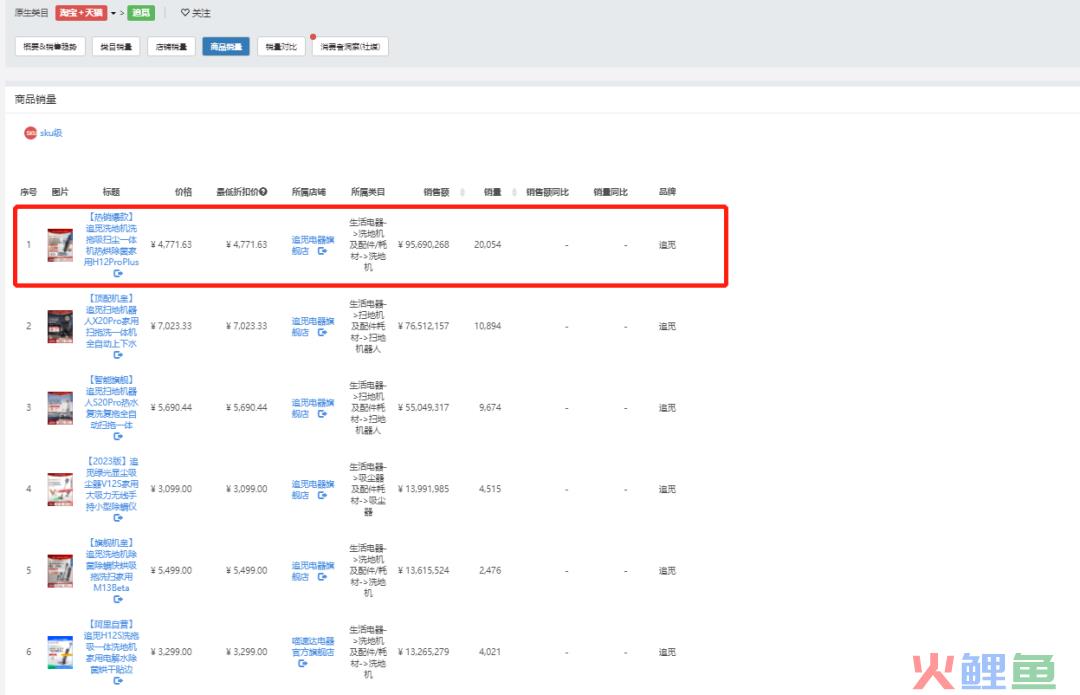This screenshot has height=695, width=1080.
Task: Switch to the 销量对比 tab
Action: (x=281, y=46)
